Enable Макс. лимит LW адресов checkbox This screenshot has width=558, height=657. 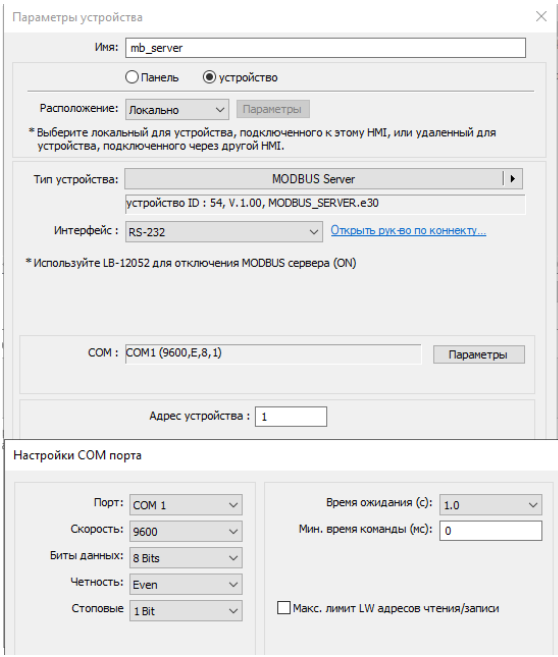click(x=284, y=608)
